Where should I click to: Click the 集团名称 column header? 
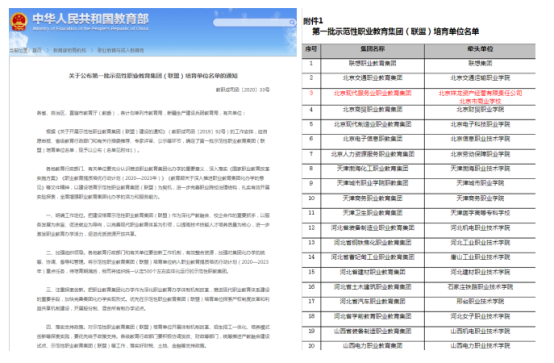(372, 49)
